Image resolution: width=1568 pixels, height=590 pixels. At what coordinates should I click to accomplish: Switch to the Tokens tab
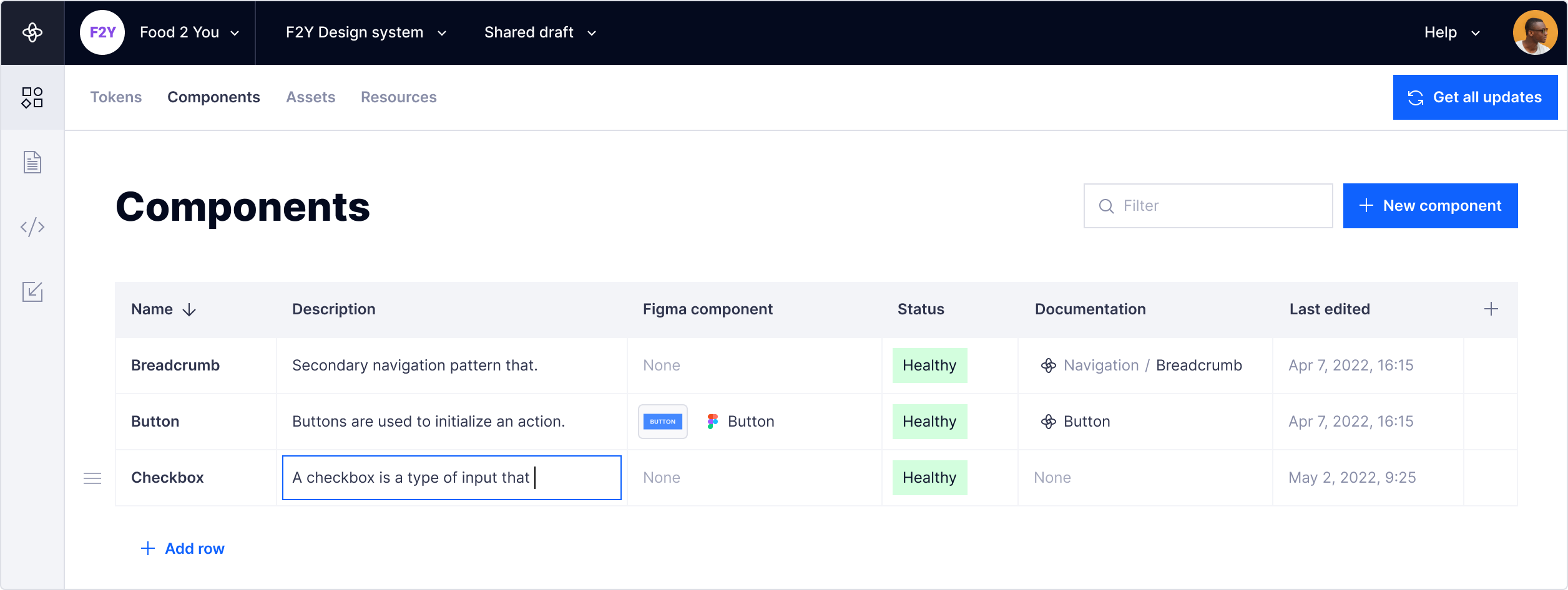(116, 97)
